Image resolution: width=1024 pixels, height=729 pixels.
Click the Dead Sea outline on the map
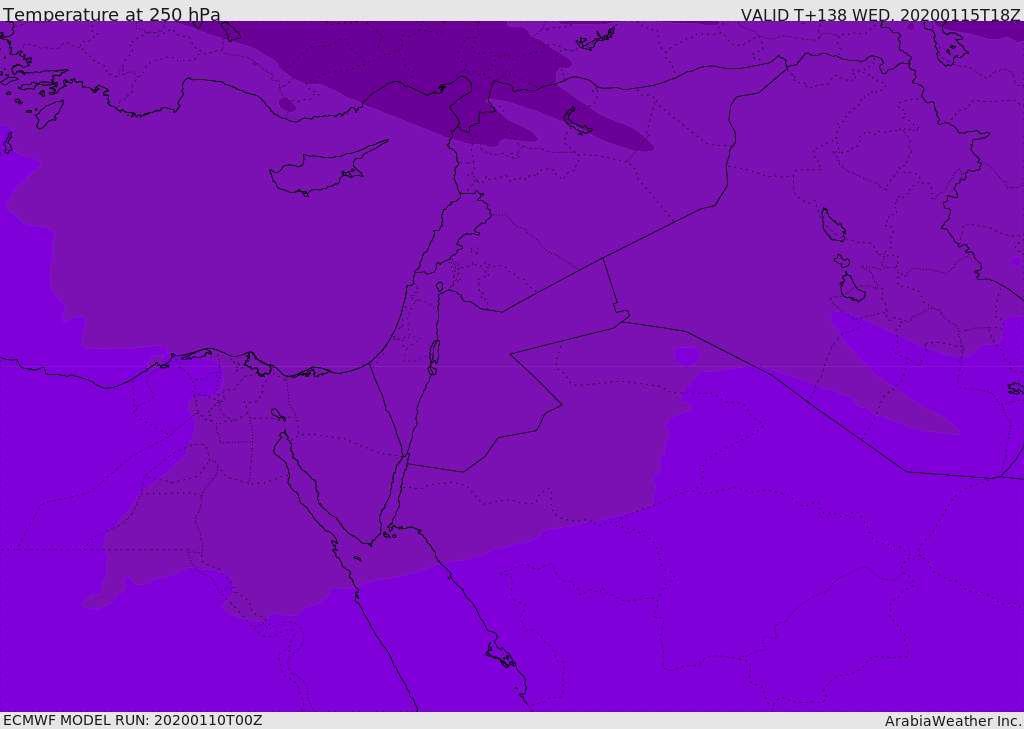434,357
